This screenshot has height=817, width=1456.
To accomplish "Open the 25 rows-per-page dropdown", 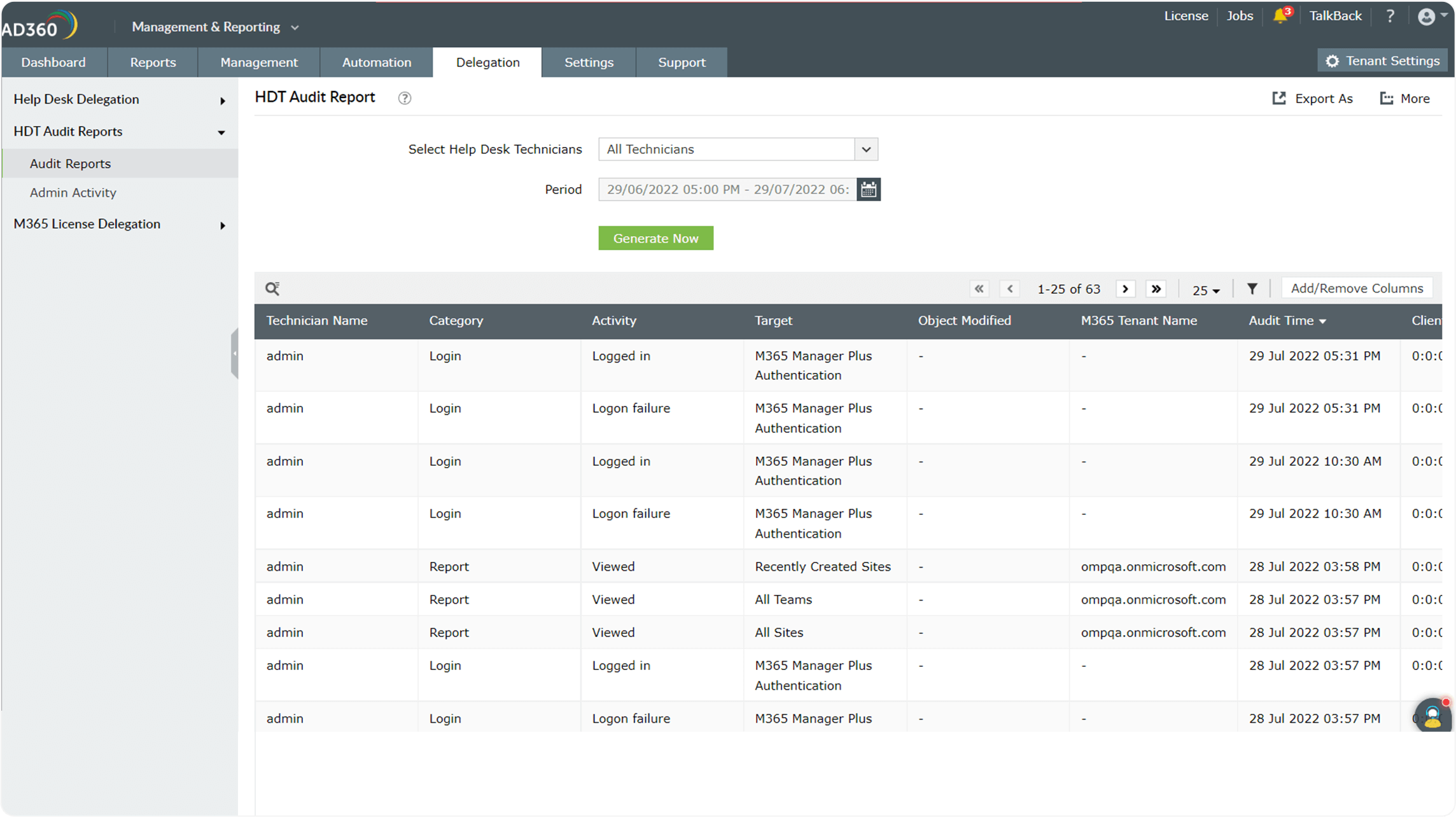I will tap(1205, 290).
